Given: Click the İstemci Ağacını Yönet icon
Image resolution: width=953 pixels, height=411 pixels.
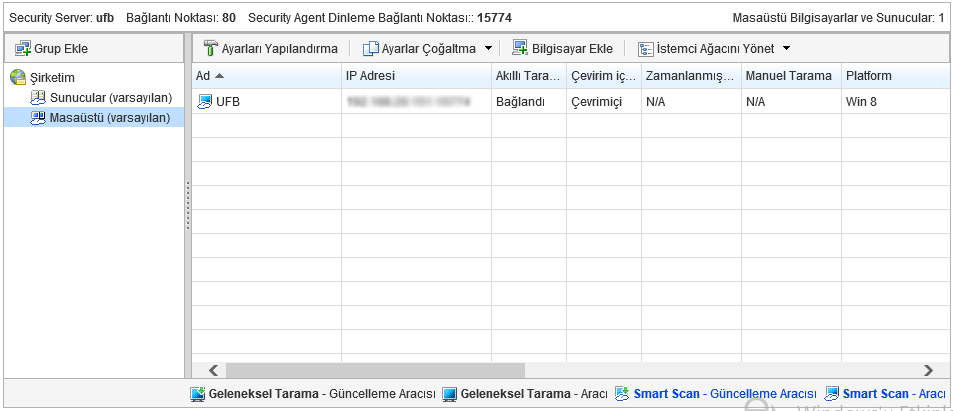Looking at the screenshot, I should tap(646, 48).
